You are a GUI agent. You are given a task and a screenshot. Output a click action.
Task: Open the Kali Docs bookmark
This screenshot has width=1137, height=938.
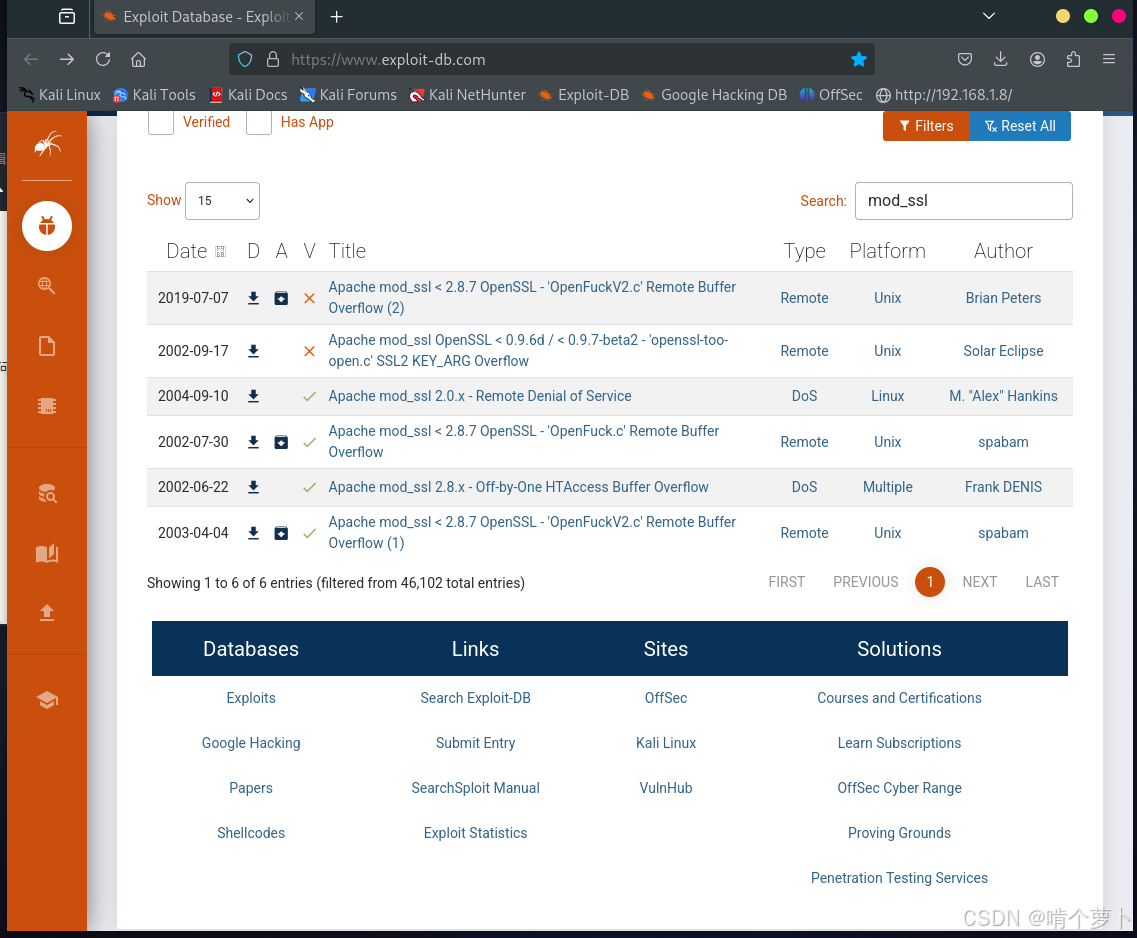point(248,95)
